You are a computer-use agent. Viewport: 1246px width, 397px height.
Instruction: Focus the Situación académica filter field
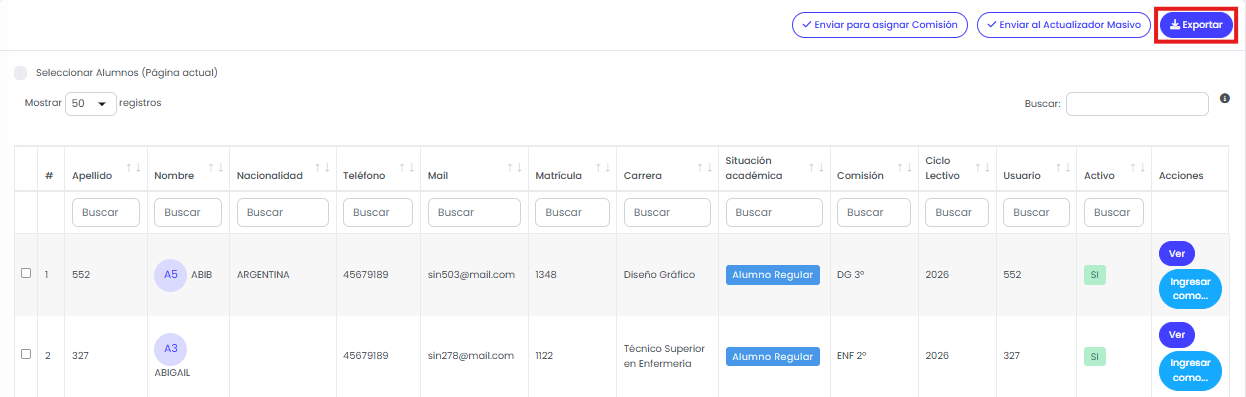click(x=774, y=212)
